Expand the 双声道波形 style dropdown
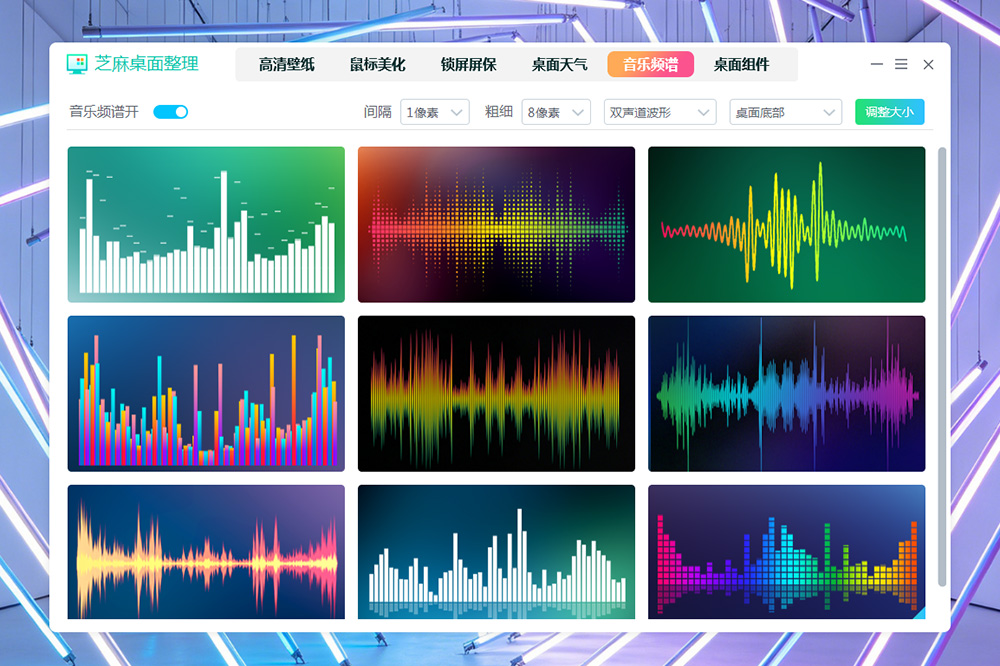The height and width of the screenshot is (666, 1000). (660, 112)
